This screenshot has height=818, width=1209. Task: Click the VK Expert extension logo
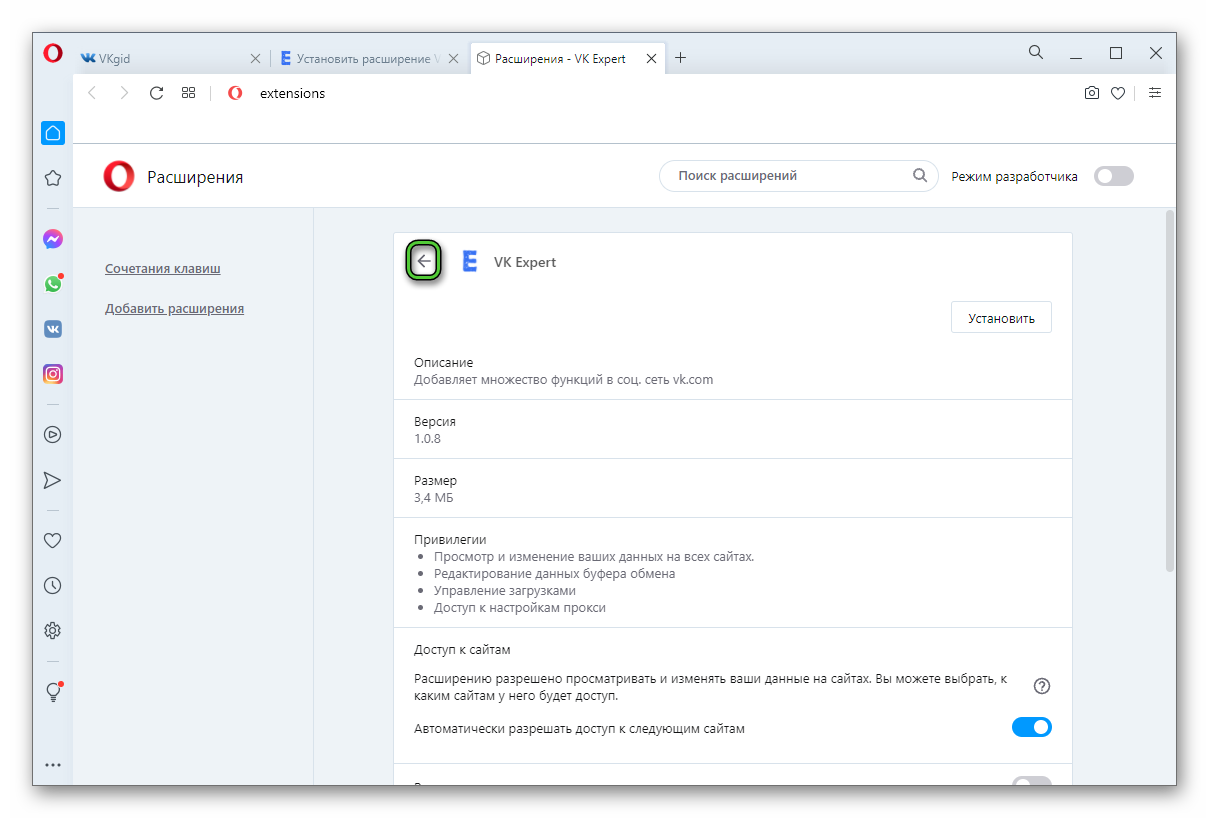(470, 262)
